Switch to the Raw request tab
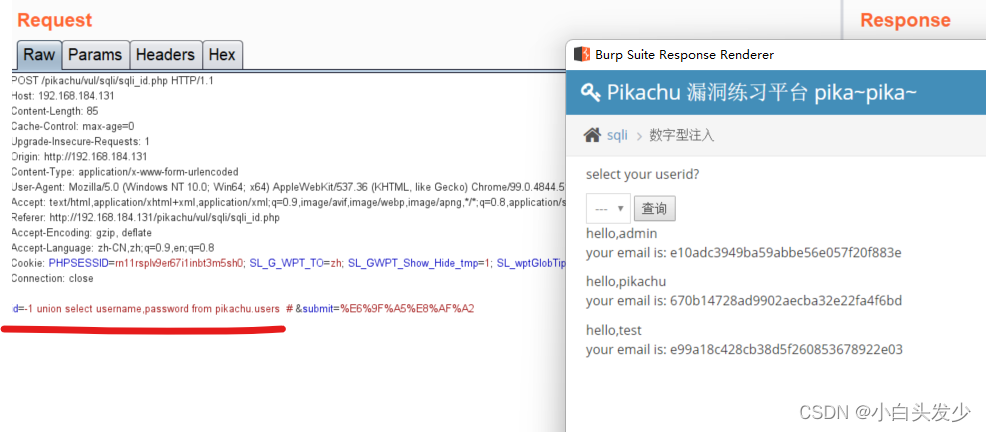Viewport: 986px width, 432px height. (x=39, y=55)
